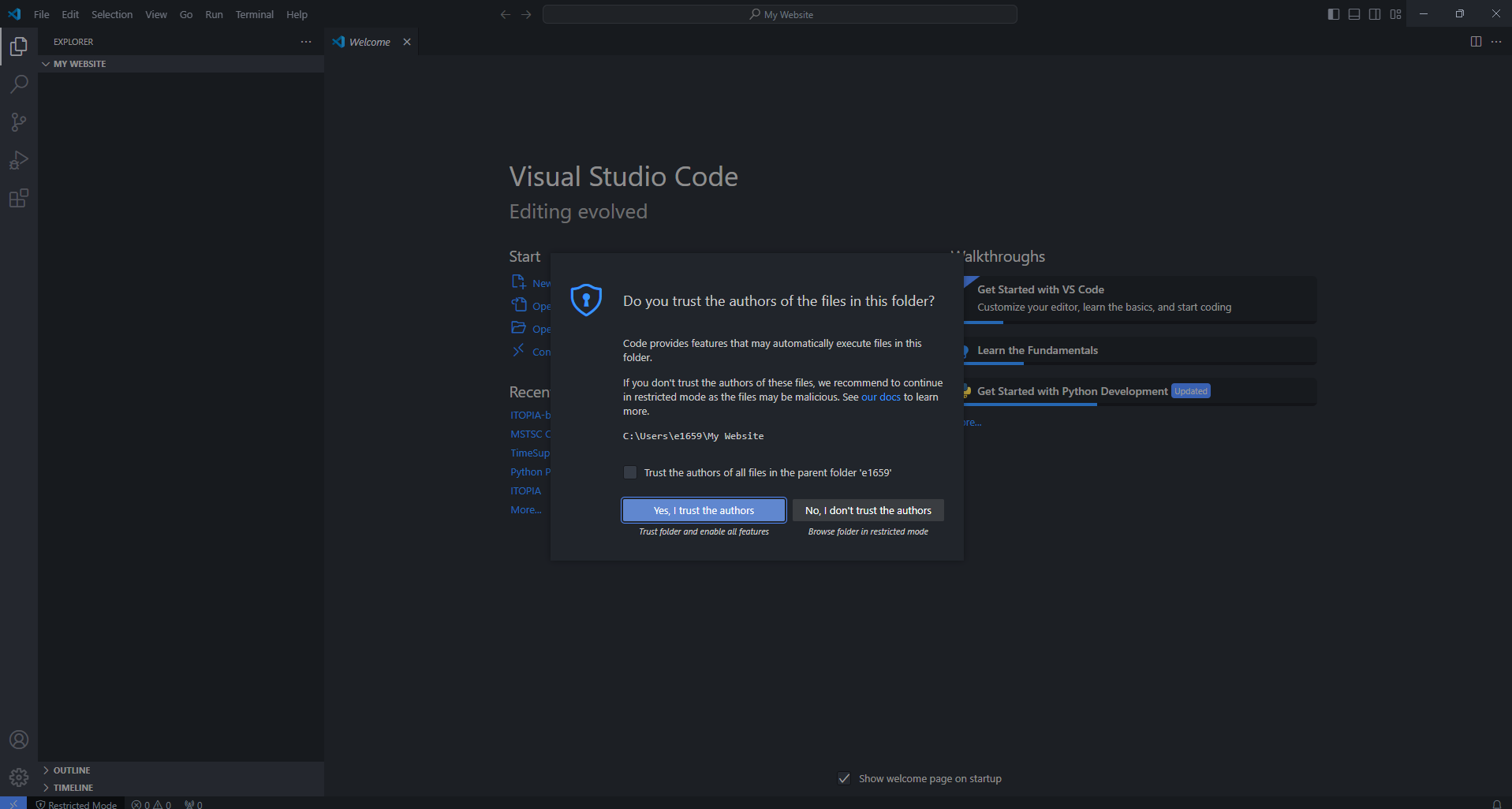
Task: Click the My Website command center search box
Action: 780,14
